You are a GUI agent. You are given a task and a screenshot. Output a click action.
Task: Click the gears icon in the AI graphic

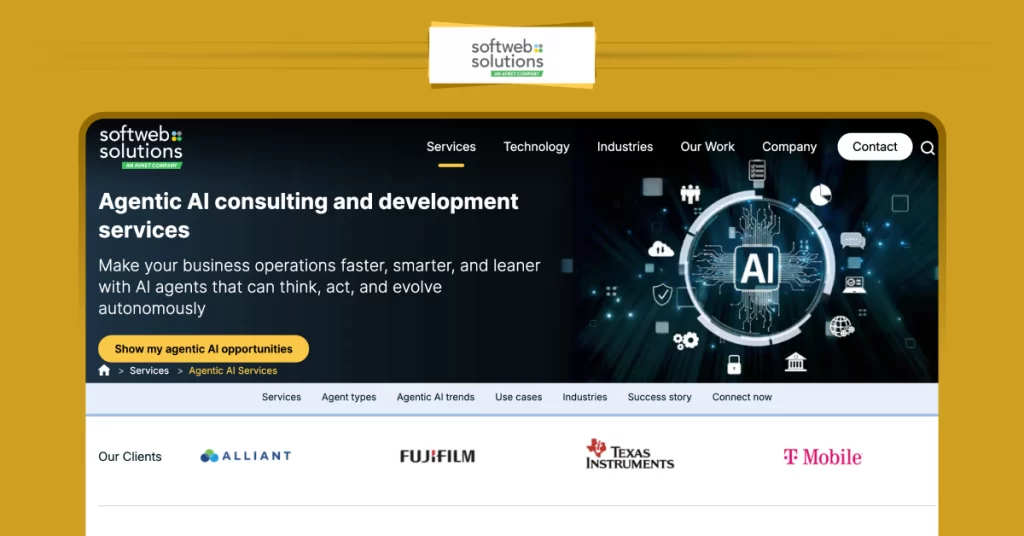686,340
